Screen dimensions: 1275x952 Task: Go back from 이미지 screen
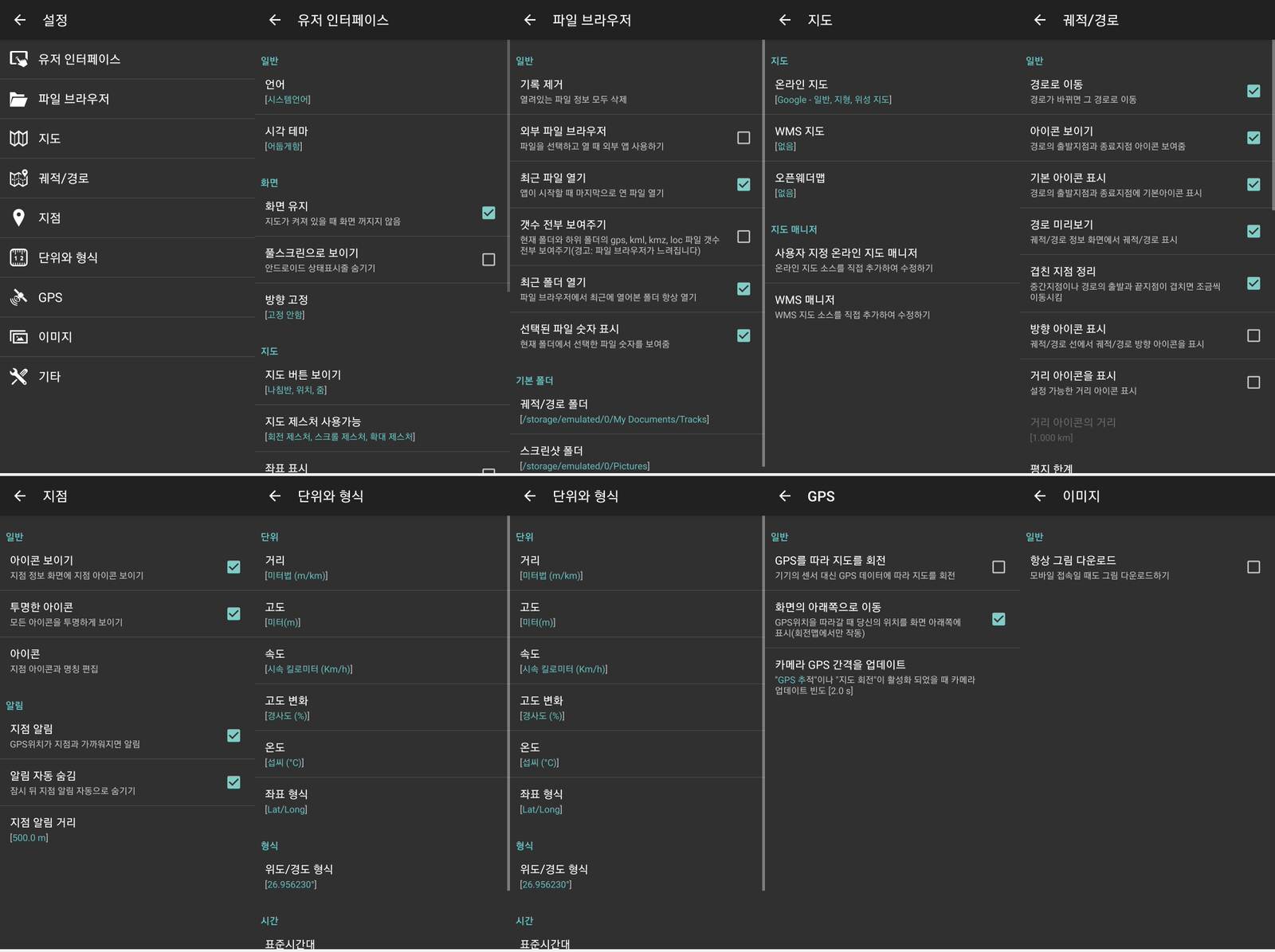[1040, 496]
